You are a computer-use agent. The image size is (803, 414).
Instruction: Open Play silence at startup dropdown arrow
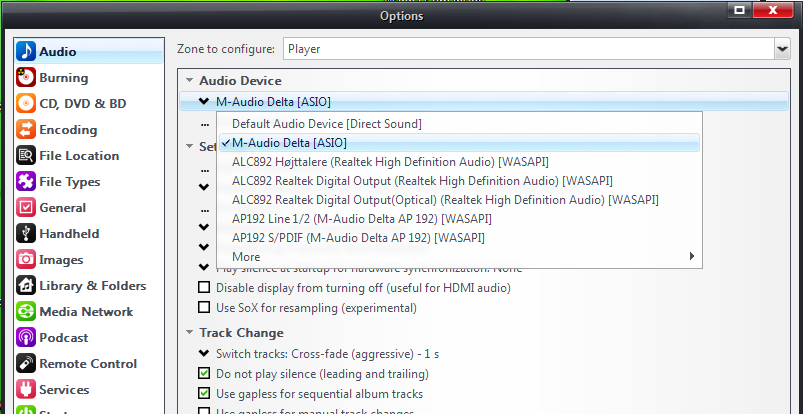click(x=204, y=267)
